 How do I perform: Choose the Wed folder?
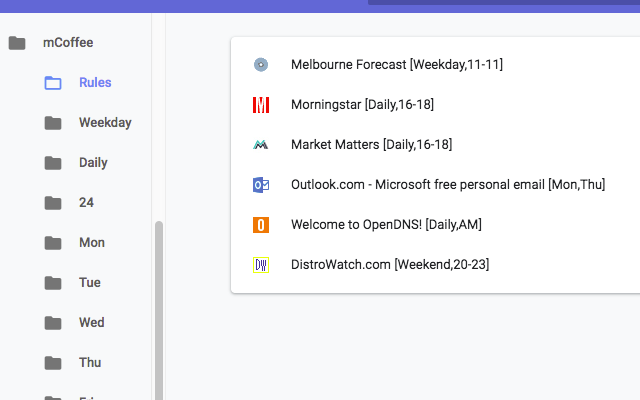coord(91,323)
